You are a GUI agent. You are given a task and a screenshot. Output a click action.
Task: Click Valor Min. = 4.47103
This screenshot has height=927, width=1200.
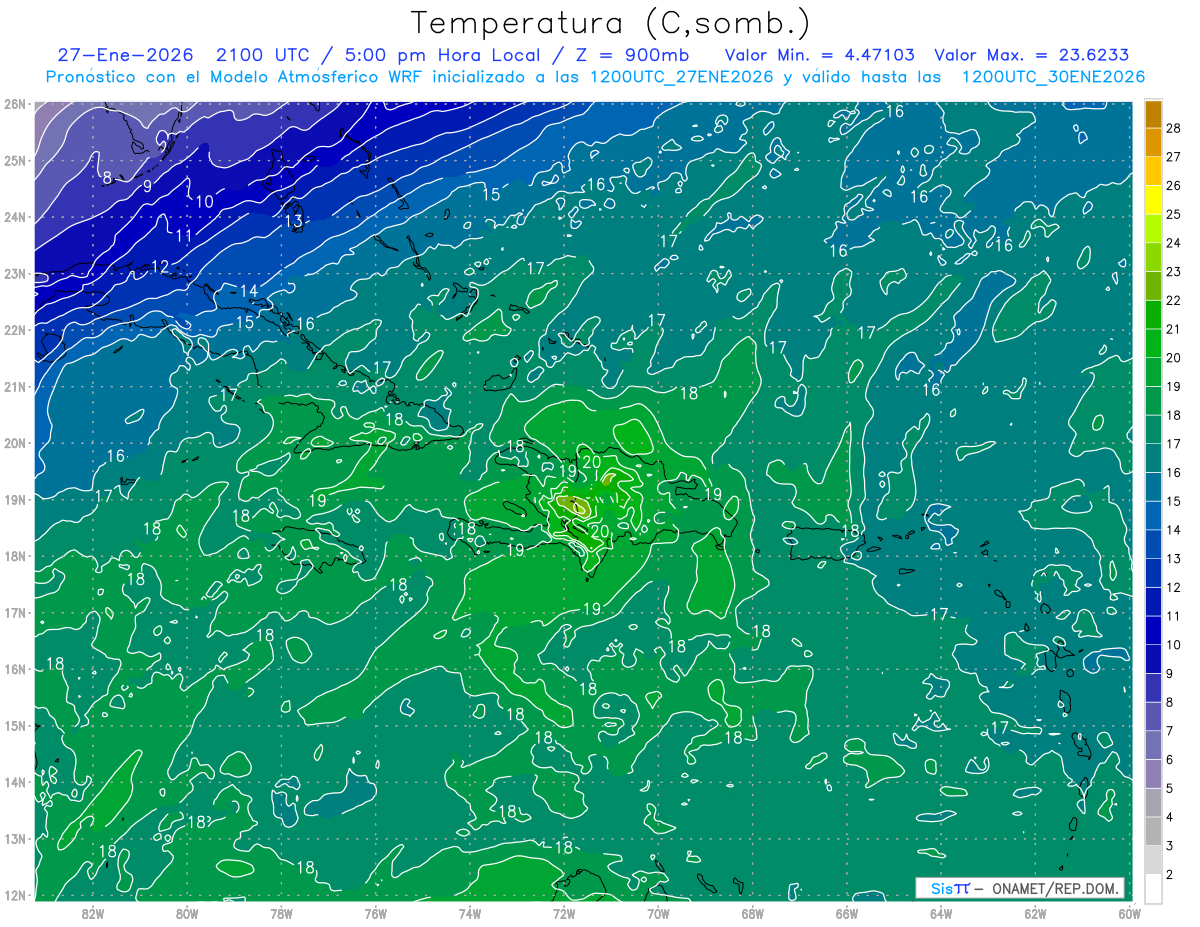click(x=820, y=55)
